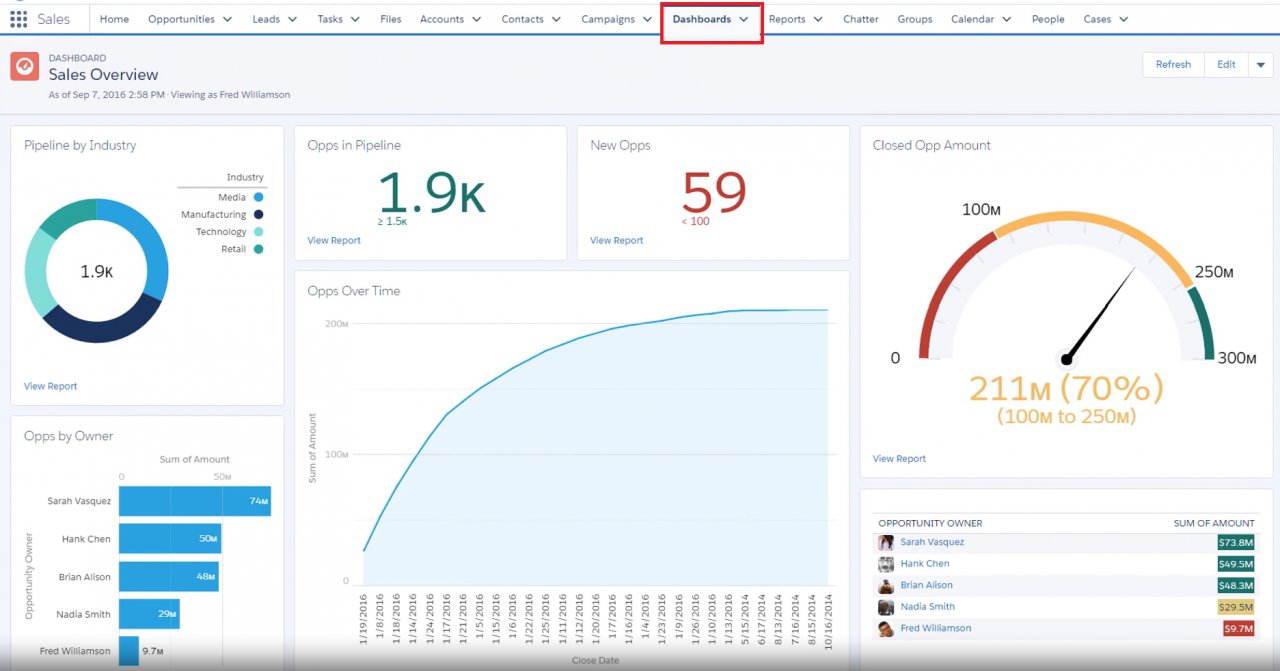Viewport: 1280px width, 671px height.
Task: Open the Opportunities dropdown arrow
Action: pyautogui.click(x=228, y=18)
